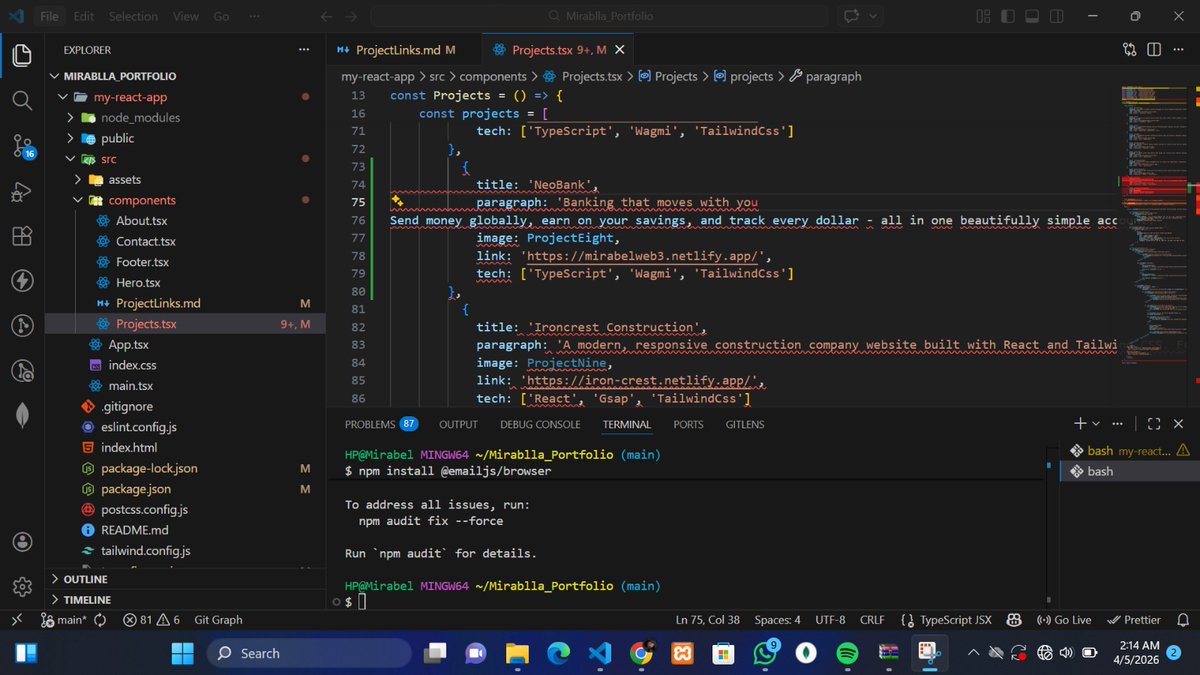This screenshot has height=675, width=1200.
Task: Open Spotify from the Windows taskbar
Action: coord(846,653)
